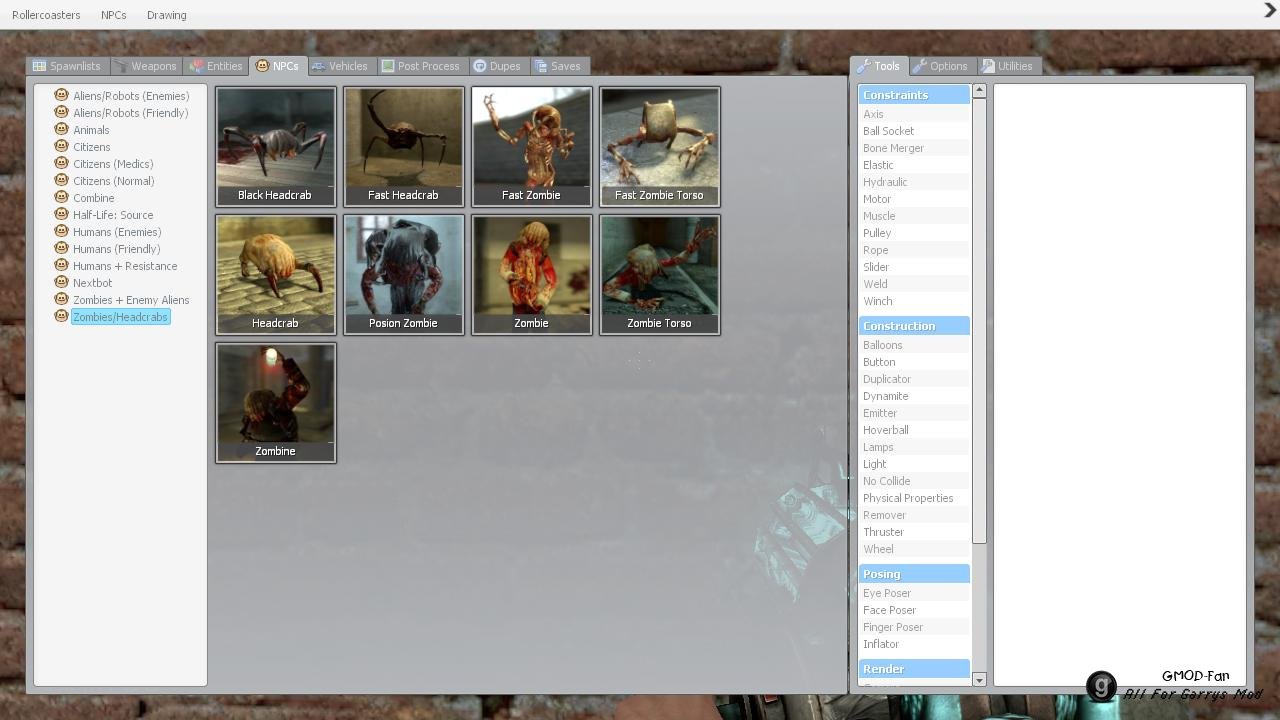Select the Duplicator tool
The height and width of the screenshot is (720, 1280).
click(x=914, y=379)
